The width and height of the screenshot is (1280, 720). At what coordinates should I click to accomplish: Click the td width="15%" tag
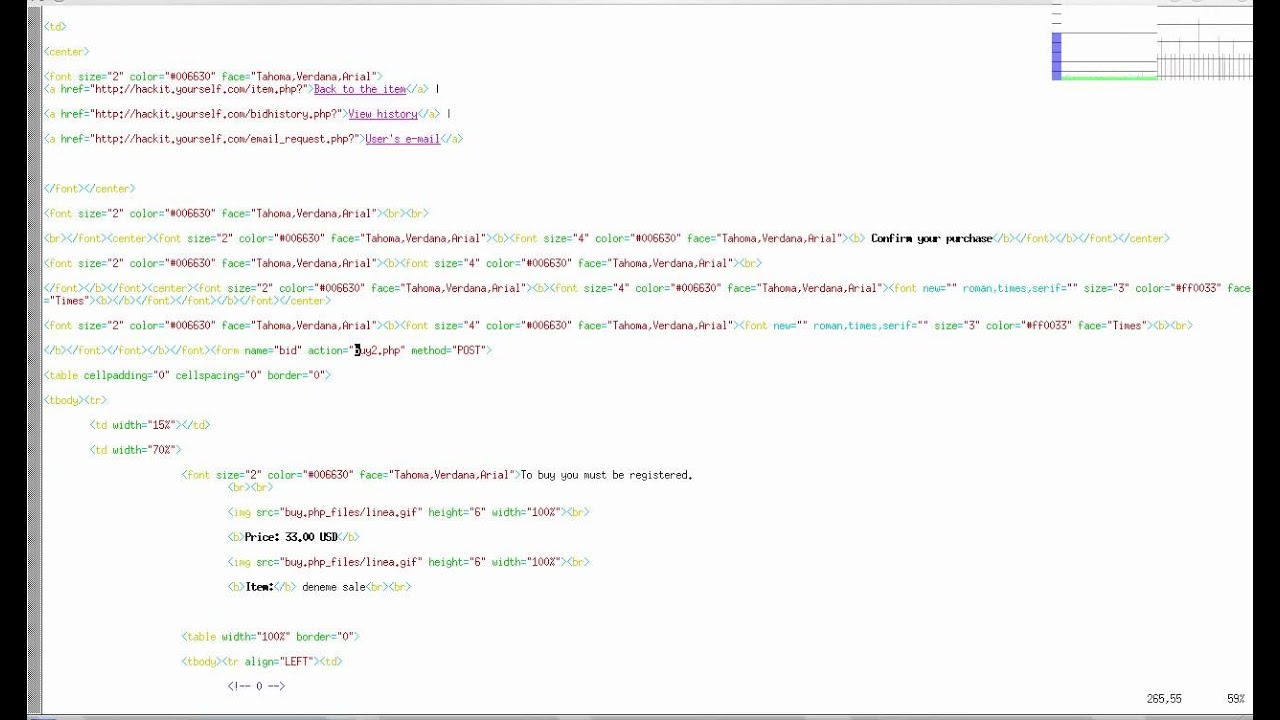[133, 425]
